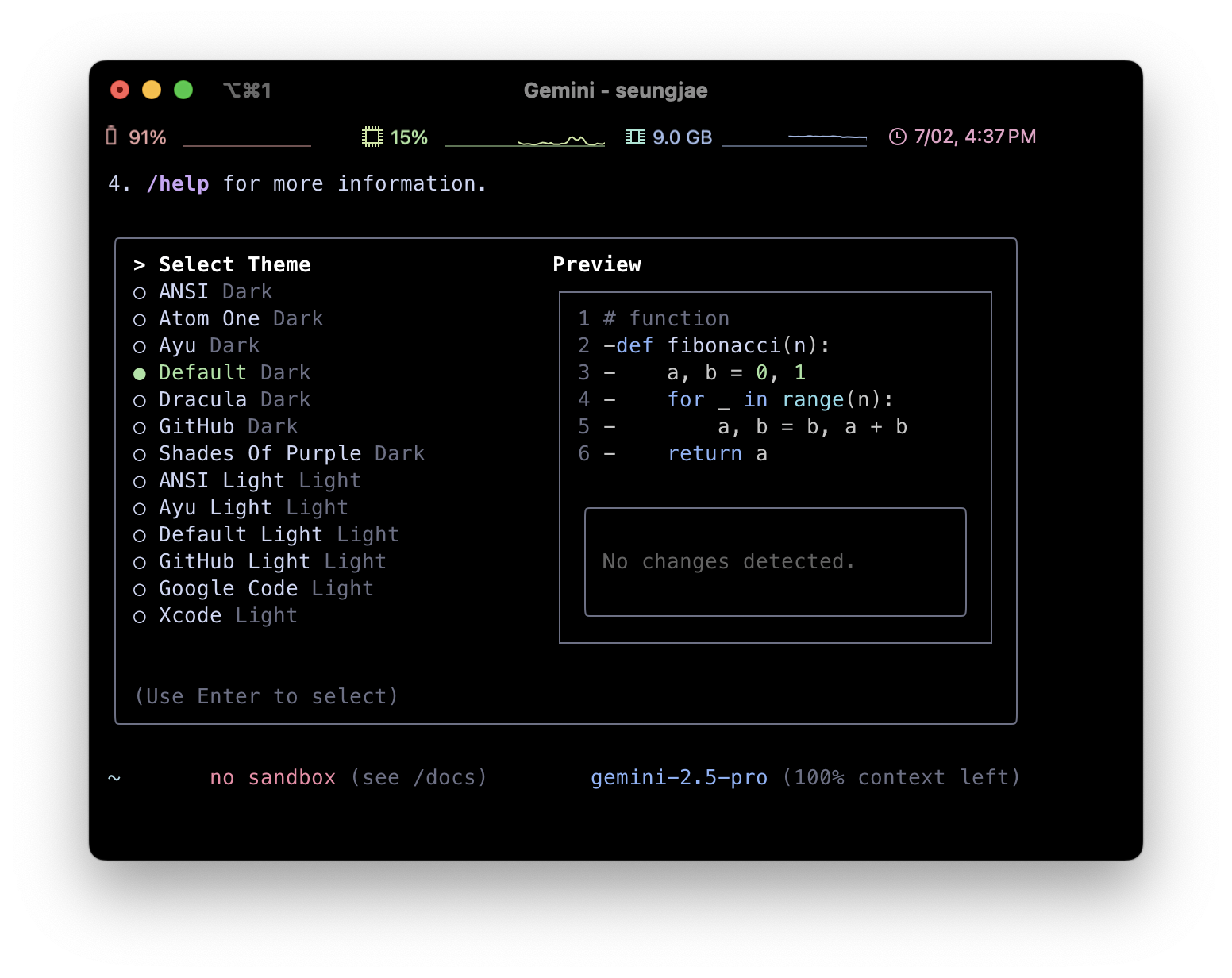Click the 'a, b = 0, 1' code line
Viewport: 1232px width, 978px height.
coord(737,372)
